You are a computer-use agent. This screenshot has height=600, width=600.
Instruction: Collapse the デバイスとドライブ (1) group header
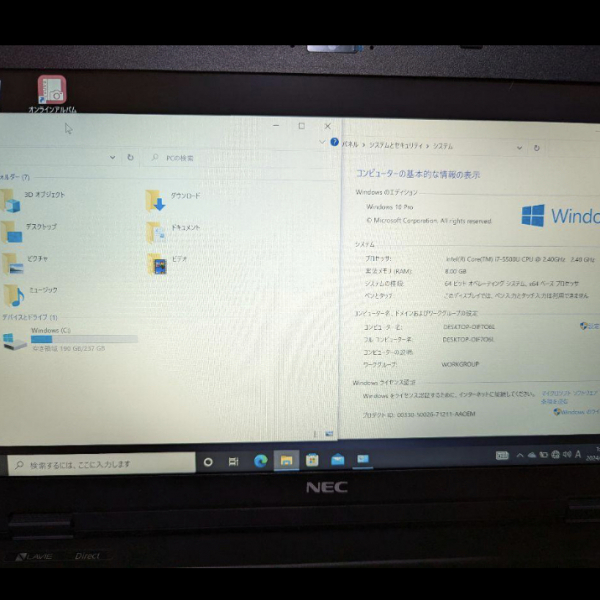click(29, 317)
